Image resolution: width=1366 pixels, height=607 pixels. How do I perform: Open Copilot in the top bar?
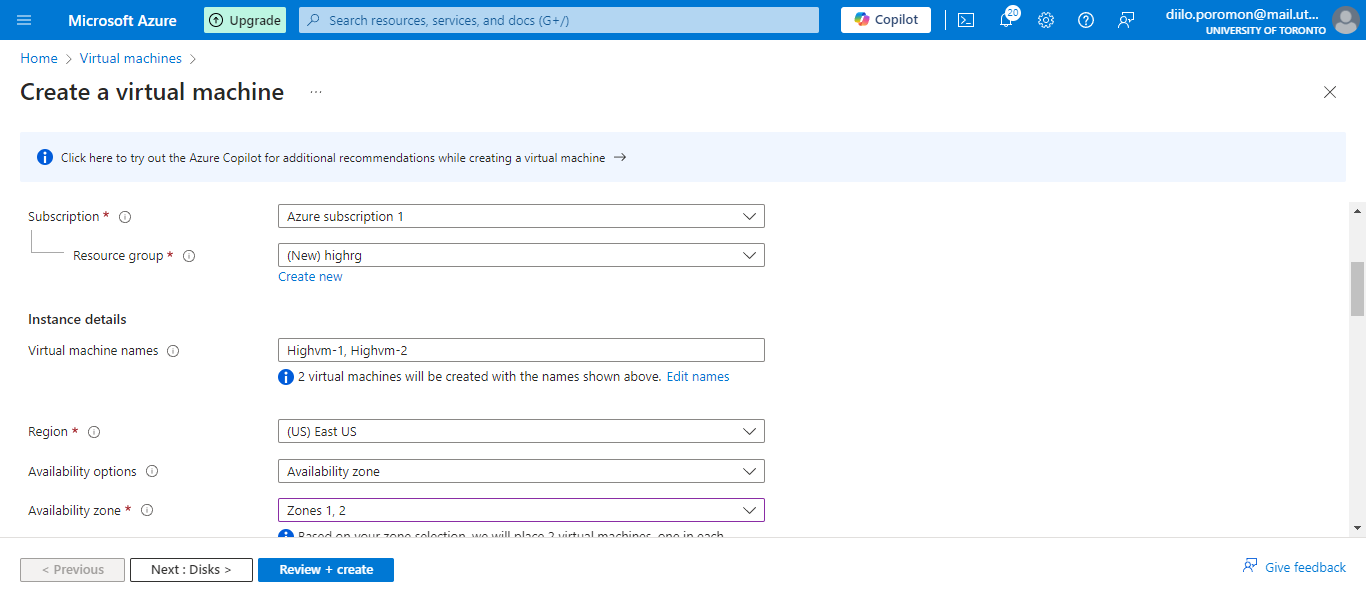[x=884, y=19]
